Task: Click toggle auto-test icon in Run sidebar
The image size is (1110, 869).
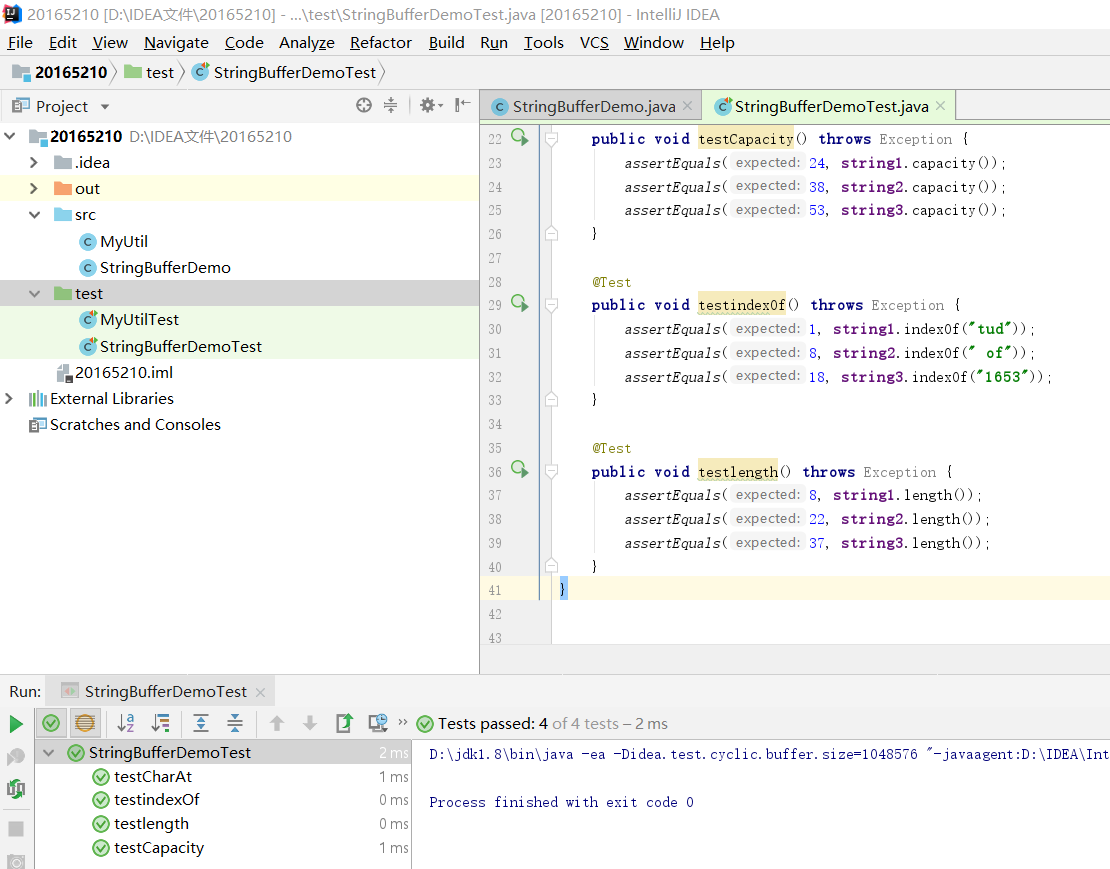Action: click(x=16, y=788)
